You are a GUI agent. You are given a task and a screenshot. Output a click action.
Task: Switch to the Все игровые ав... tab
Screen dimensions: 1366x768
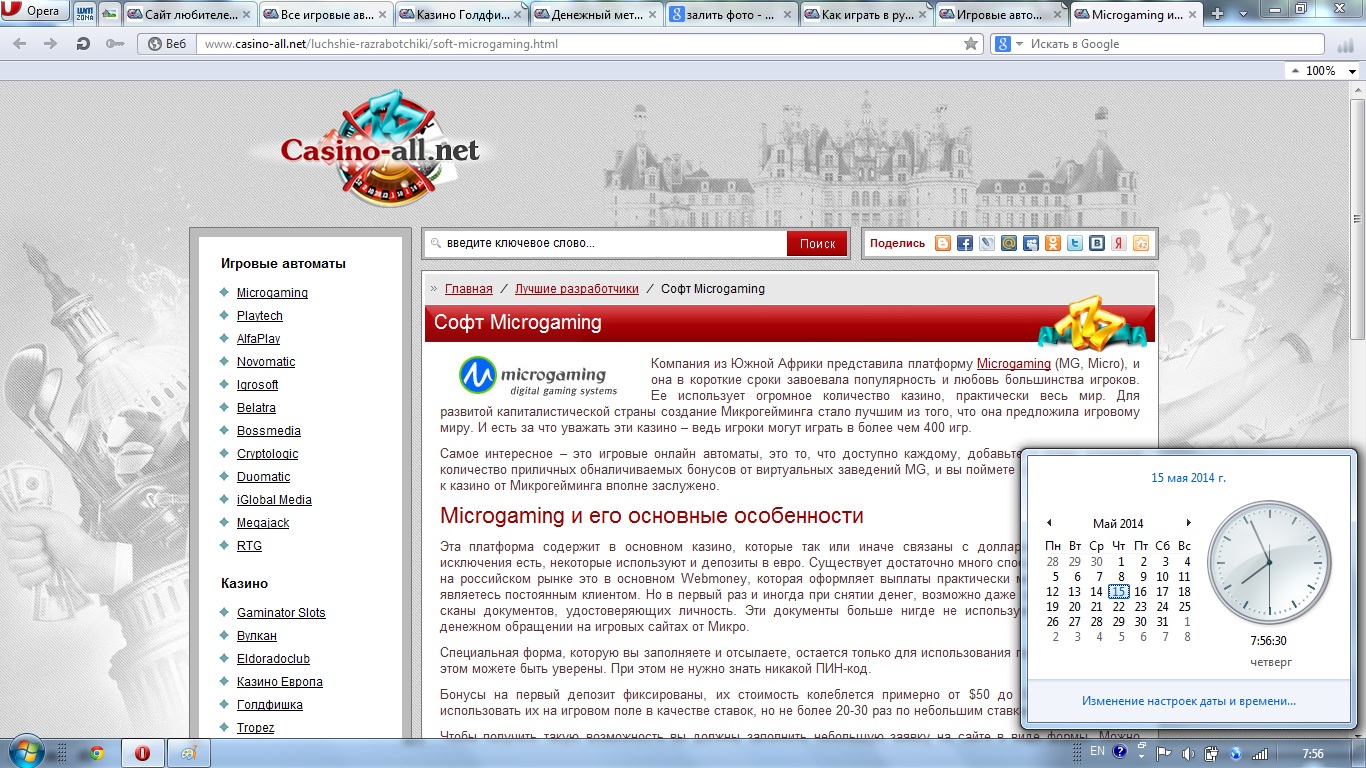[x=326, y=14]
